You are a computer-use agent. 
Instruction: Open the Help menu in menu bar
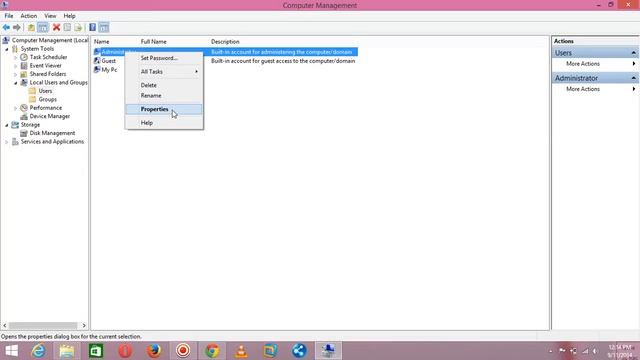tap(69, 16)
